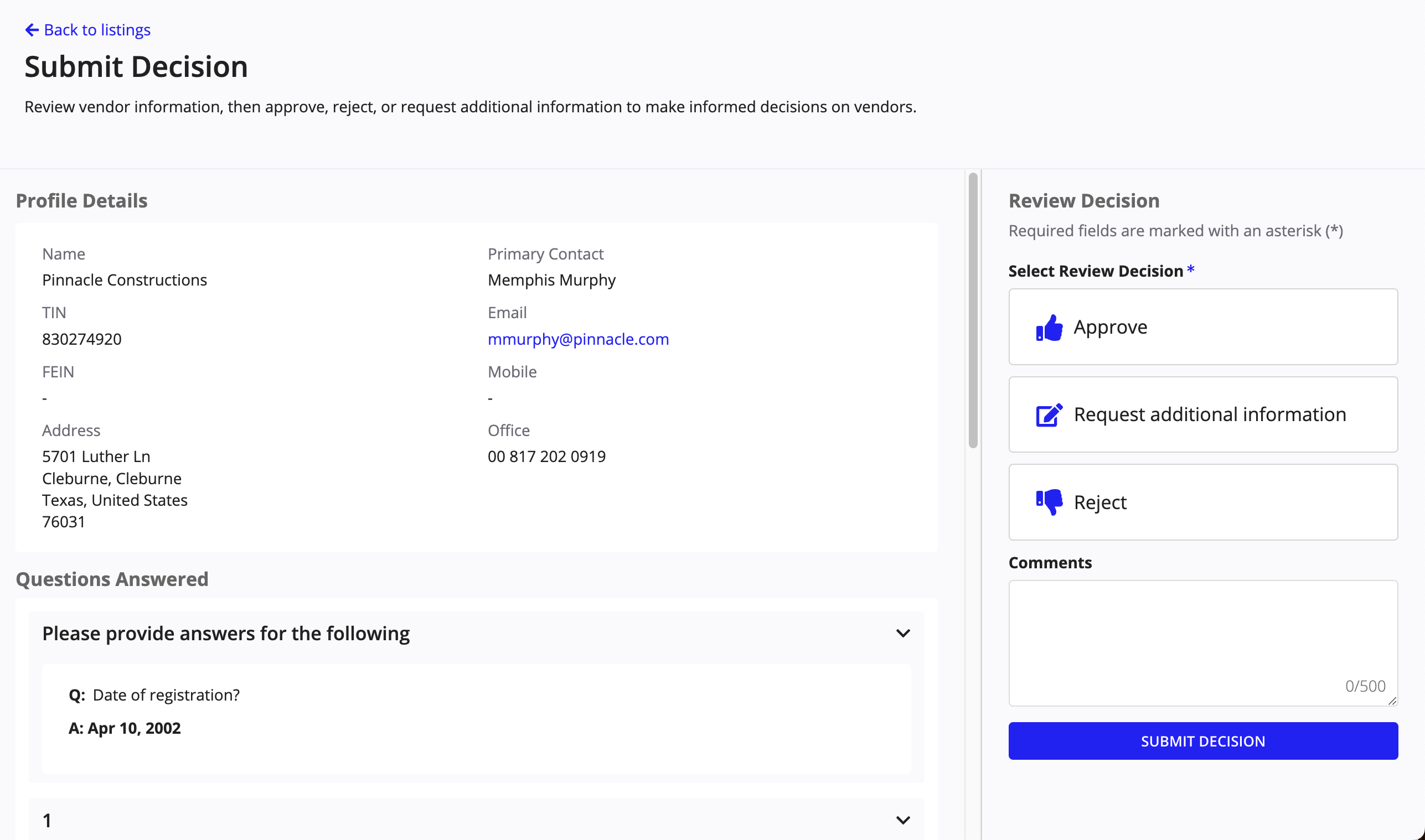Expand the section labeled '1' chevron
This screenshot has width=1425, height=840.
903,820
